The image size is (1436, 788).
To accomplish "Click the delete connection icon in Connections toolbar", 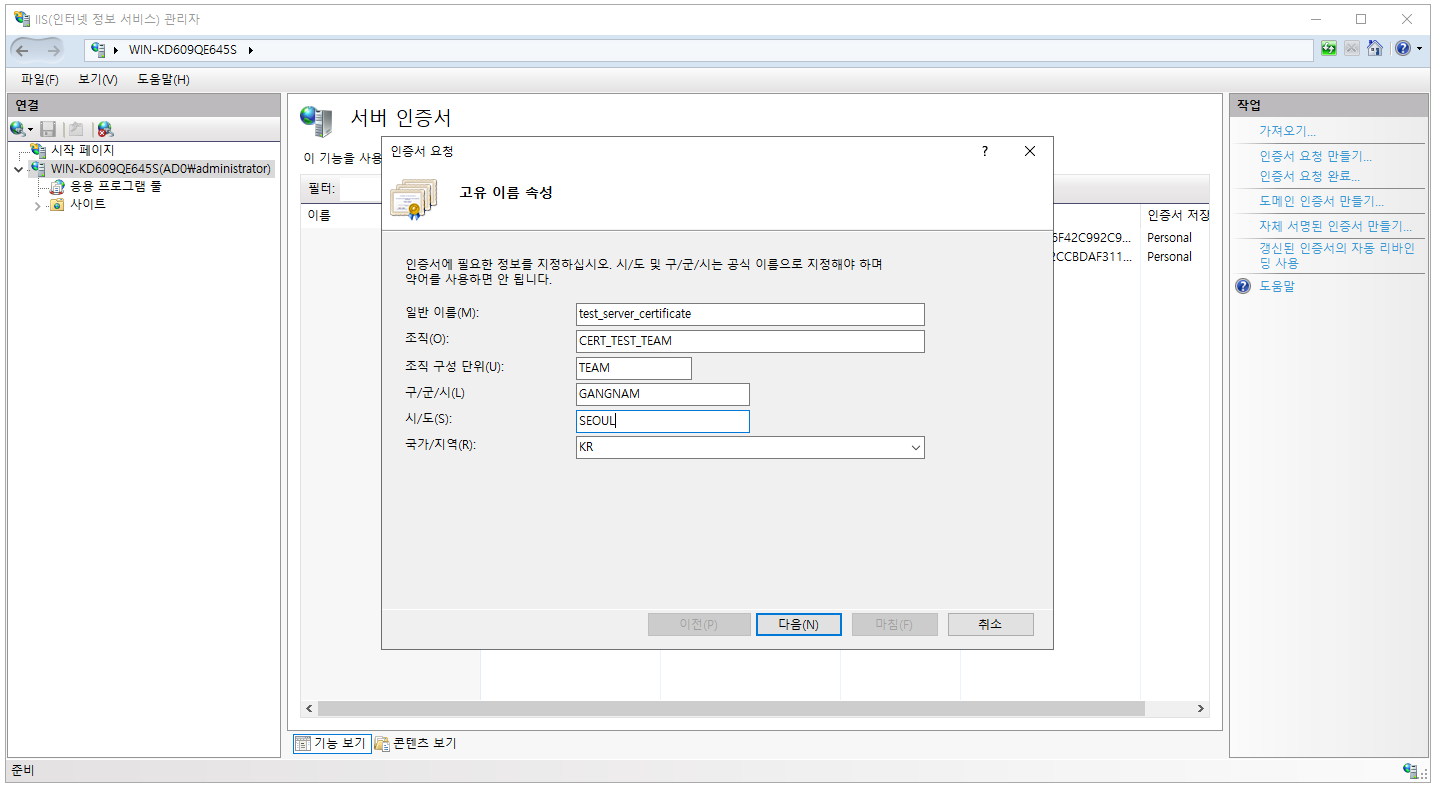I will pyautogui.click(x=105, y=129).
